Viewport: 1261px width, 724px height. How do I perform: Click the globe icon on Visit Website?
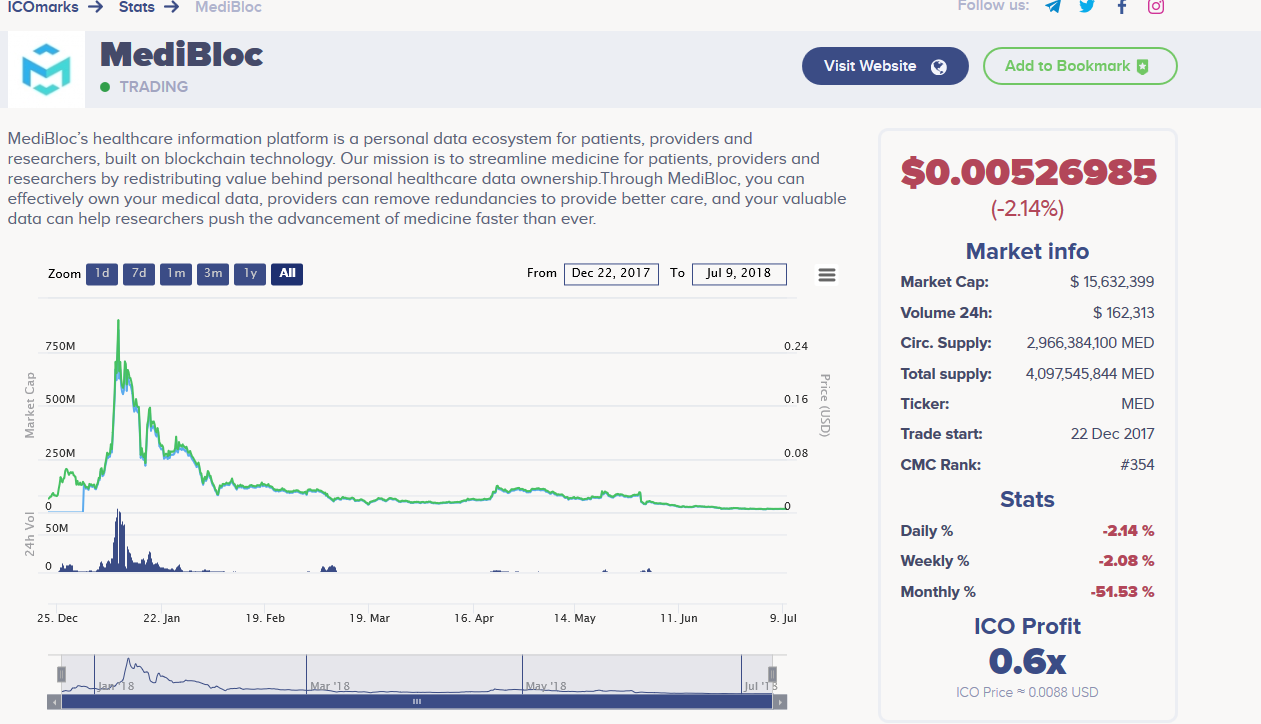coord(938,66)
